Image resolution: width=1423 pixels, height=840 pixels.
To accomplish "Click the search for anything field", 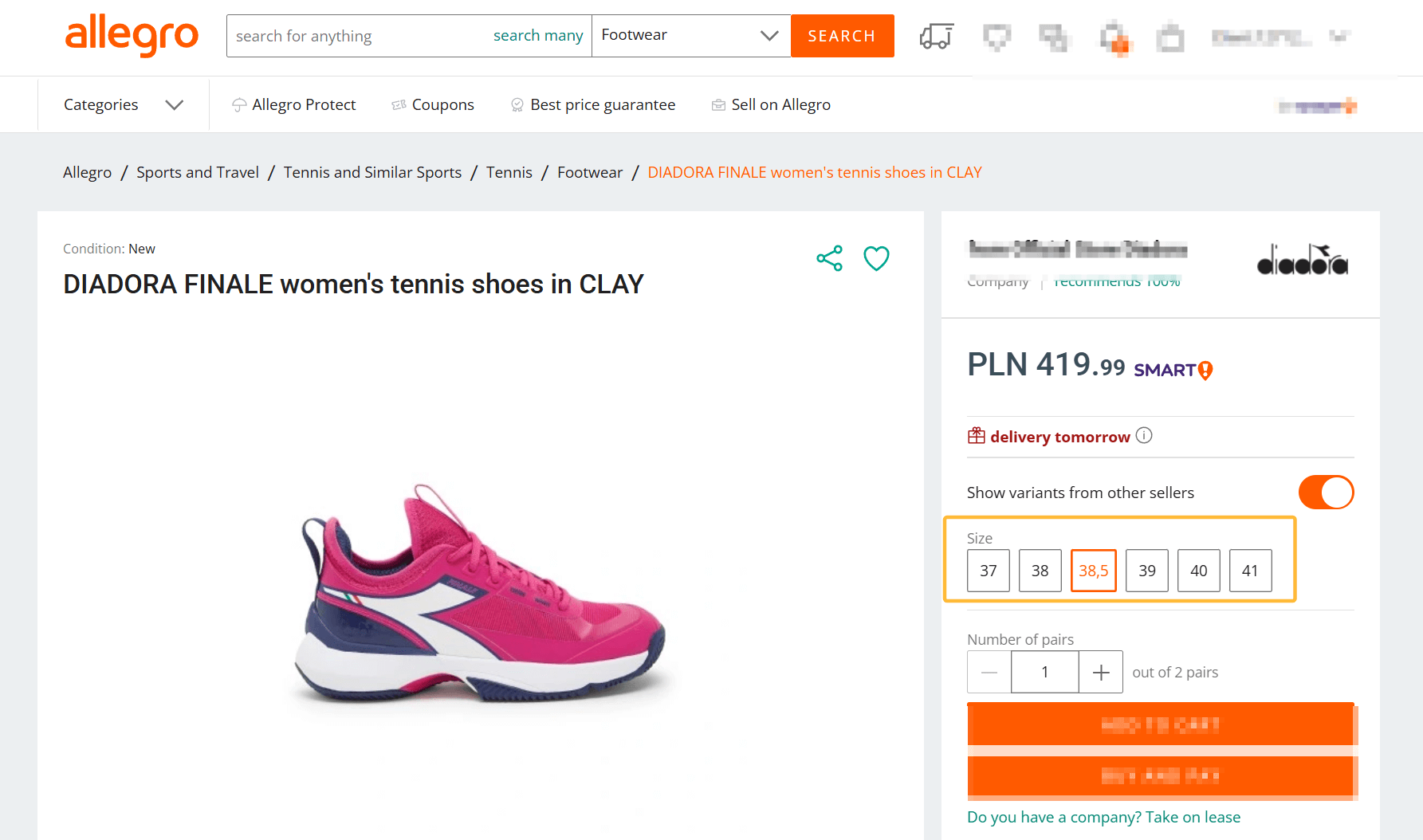I will 359,36.
